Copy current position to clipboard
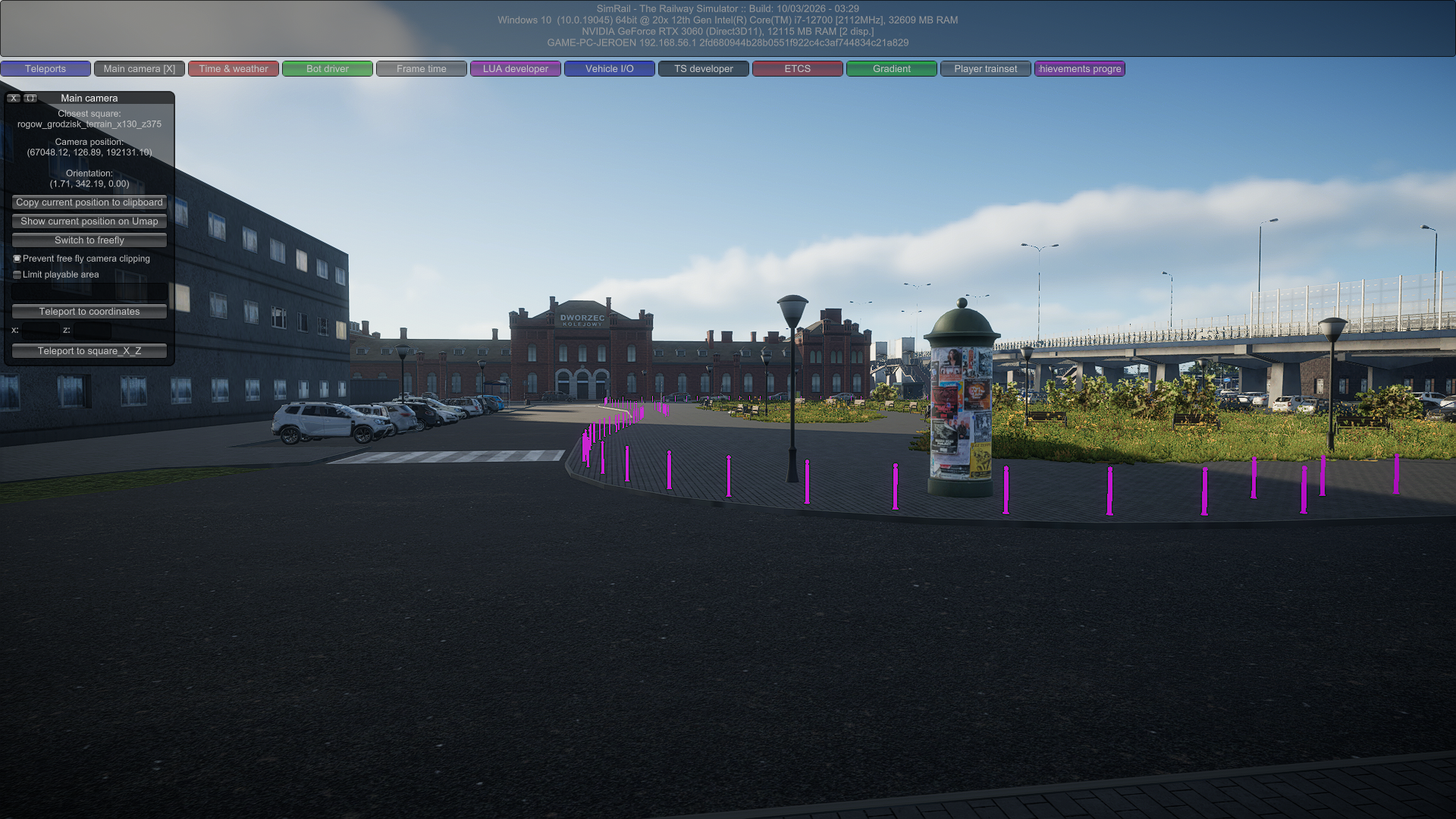The height and width of the screenshot is (819, 1456). [89, 202]
